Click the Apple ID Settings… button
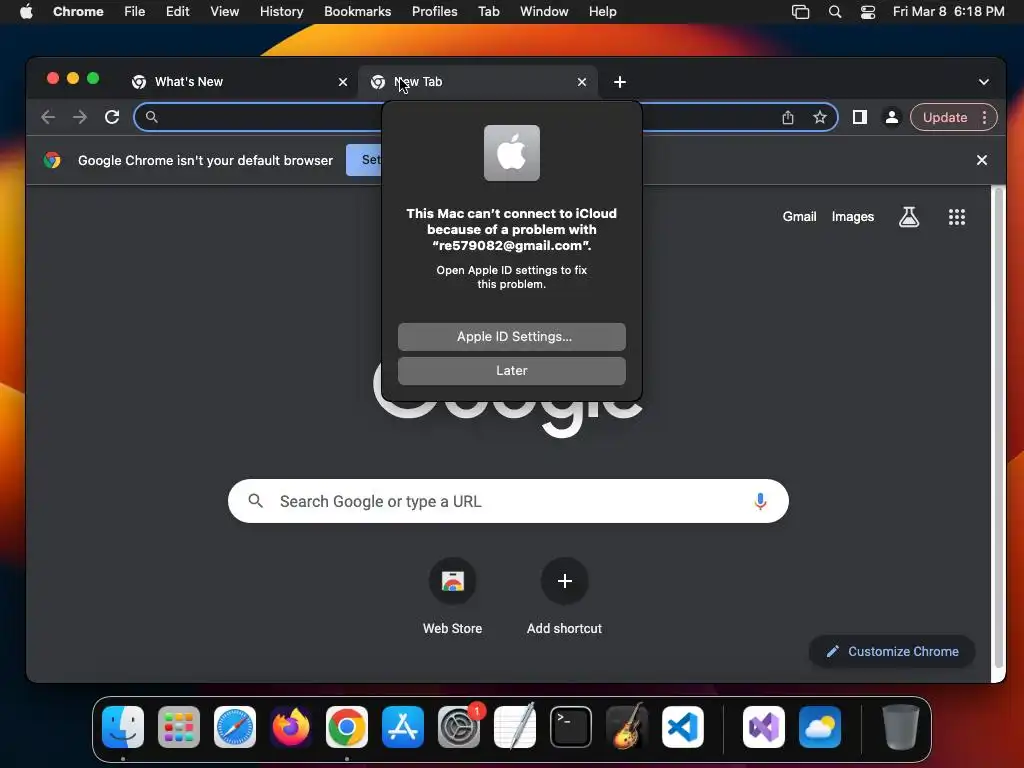The height and width of the screenshot is (768, 1024). 511,336
